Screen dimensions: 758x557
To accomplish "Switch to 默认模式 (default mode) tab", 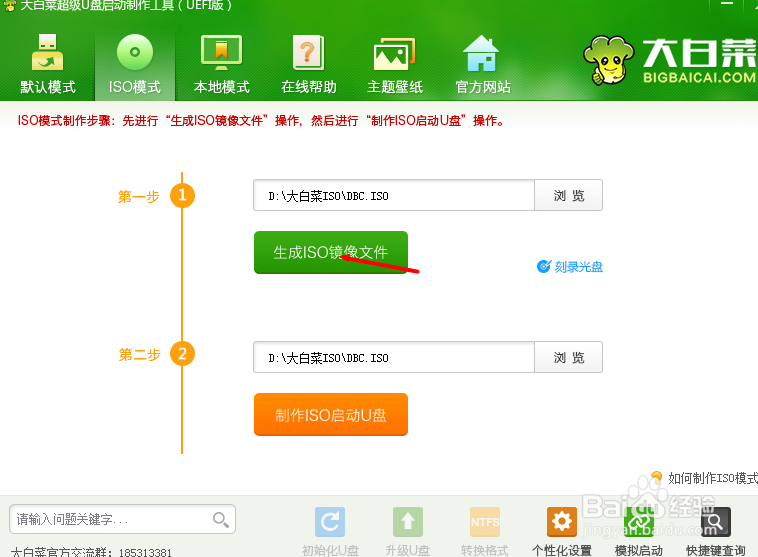I will point(47,64).
